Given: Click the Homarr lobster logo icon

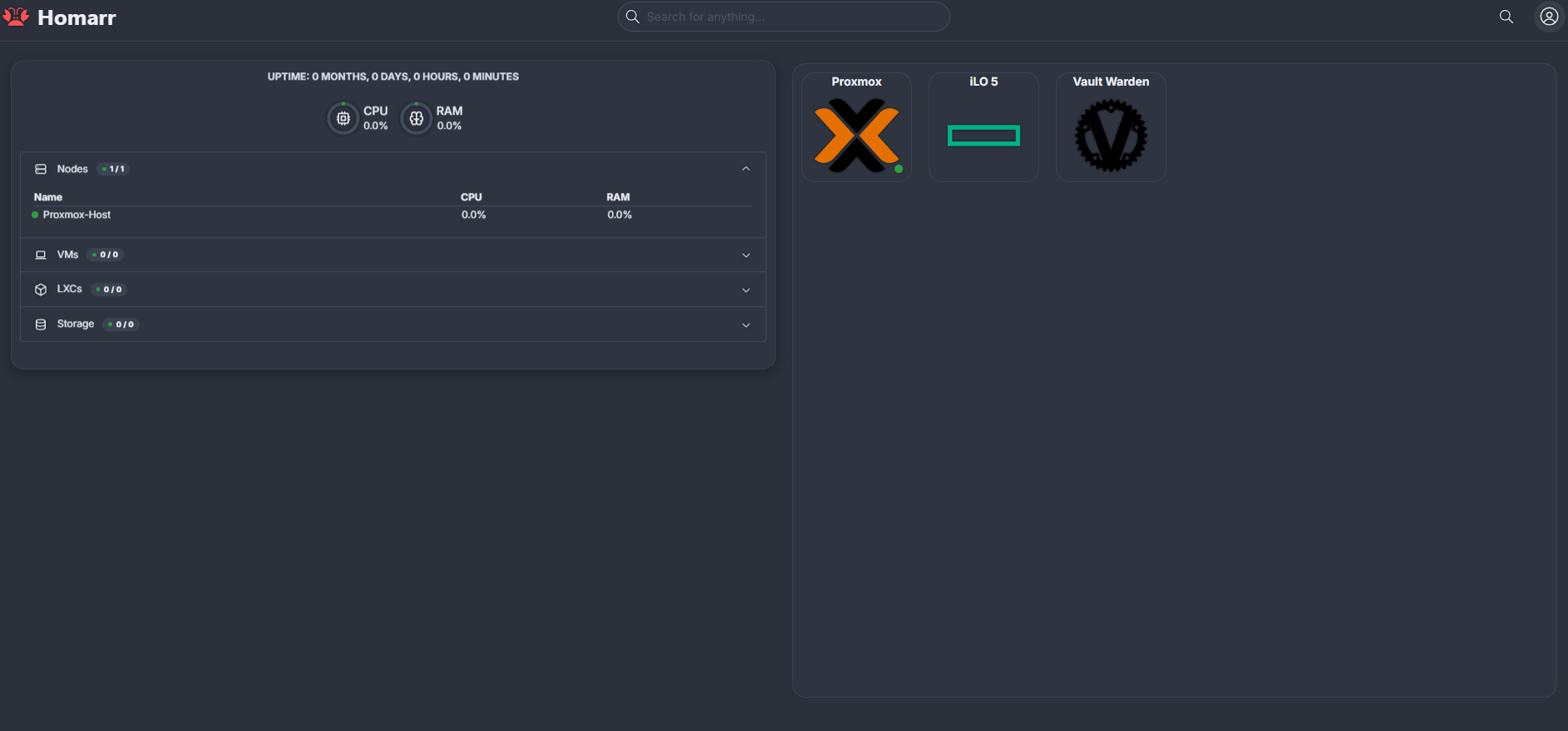Looking at the screenshot, I should pos(16,17).
